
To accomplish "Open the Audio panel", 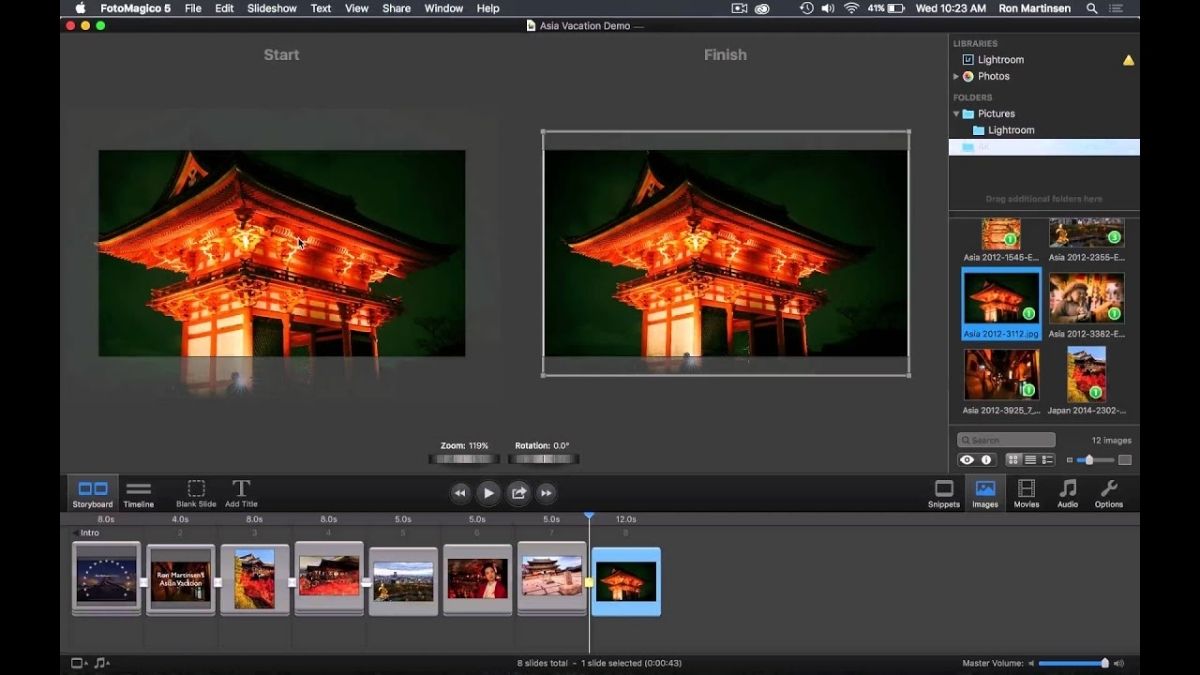I will [1067, 493].
